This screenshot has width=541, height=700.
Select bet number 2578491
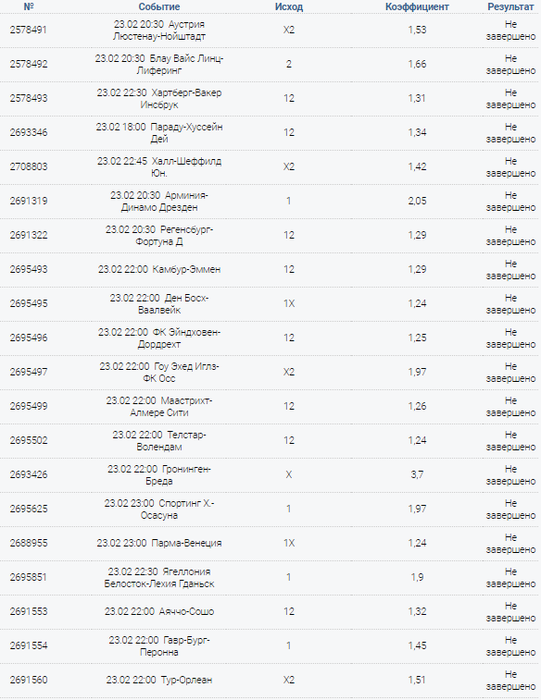[28, 30]
